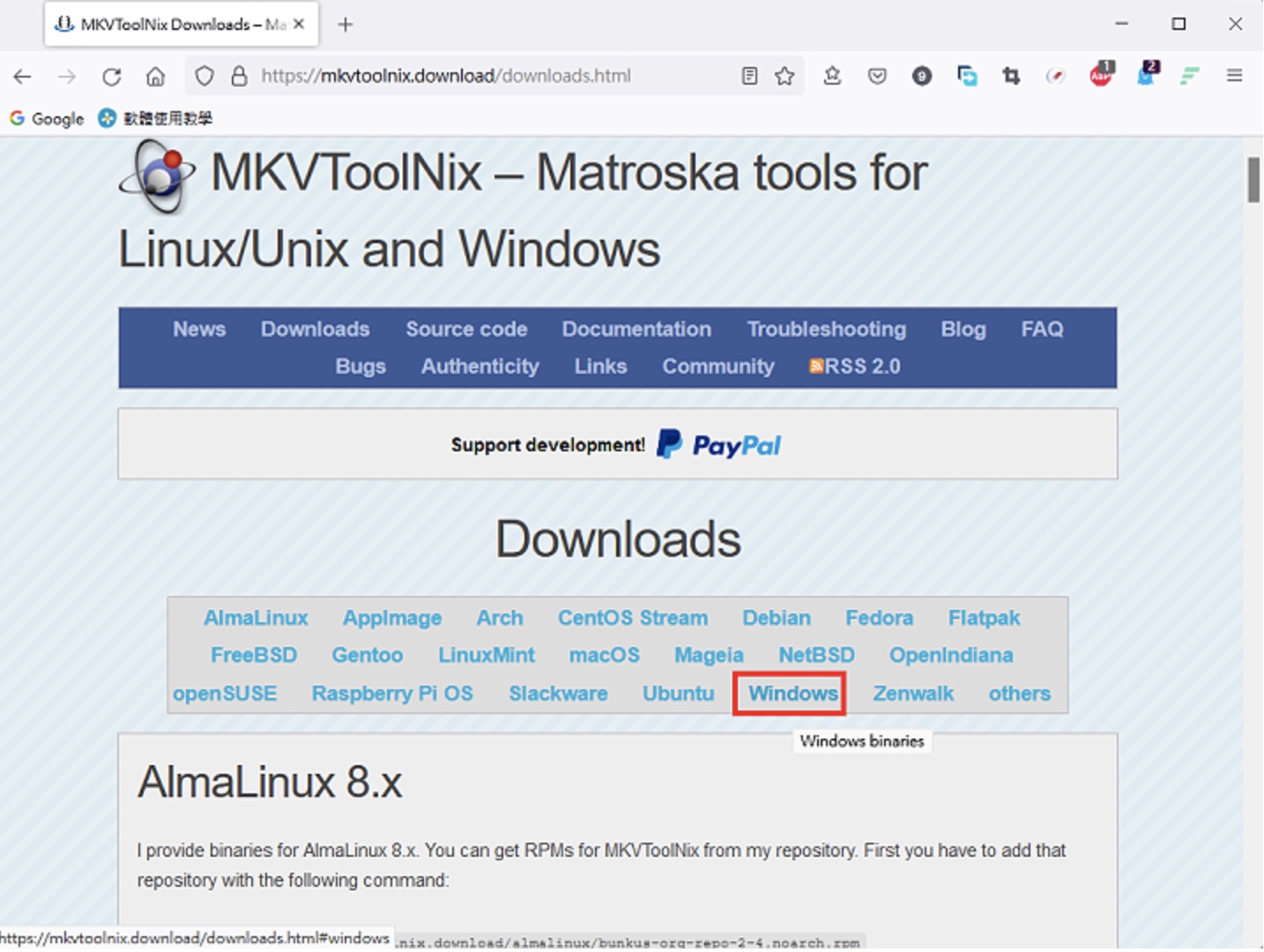1264x952 pixels.
Task: Open the Bugs navigation item
Action: pos(361,367)
